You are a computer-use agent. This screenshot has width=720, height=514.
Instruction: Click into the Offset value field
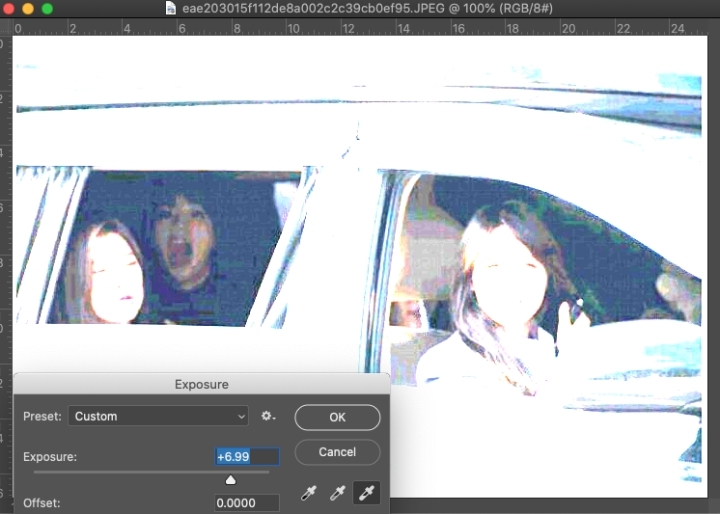(x=246, y=503)
